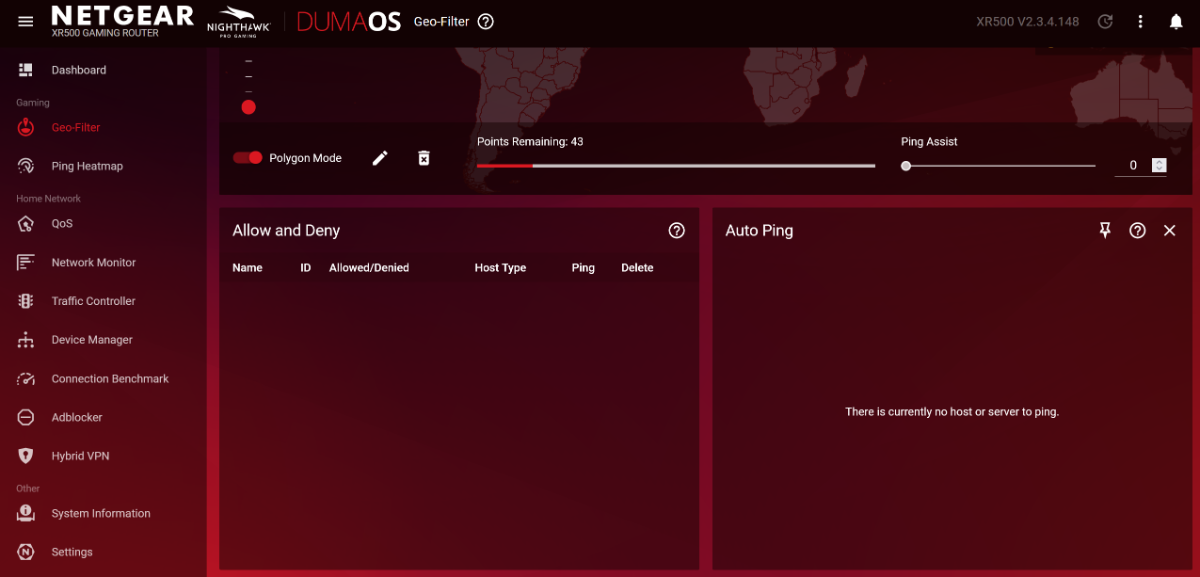
Task: Sort by the Ping column header
Action: (583, 268)
